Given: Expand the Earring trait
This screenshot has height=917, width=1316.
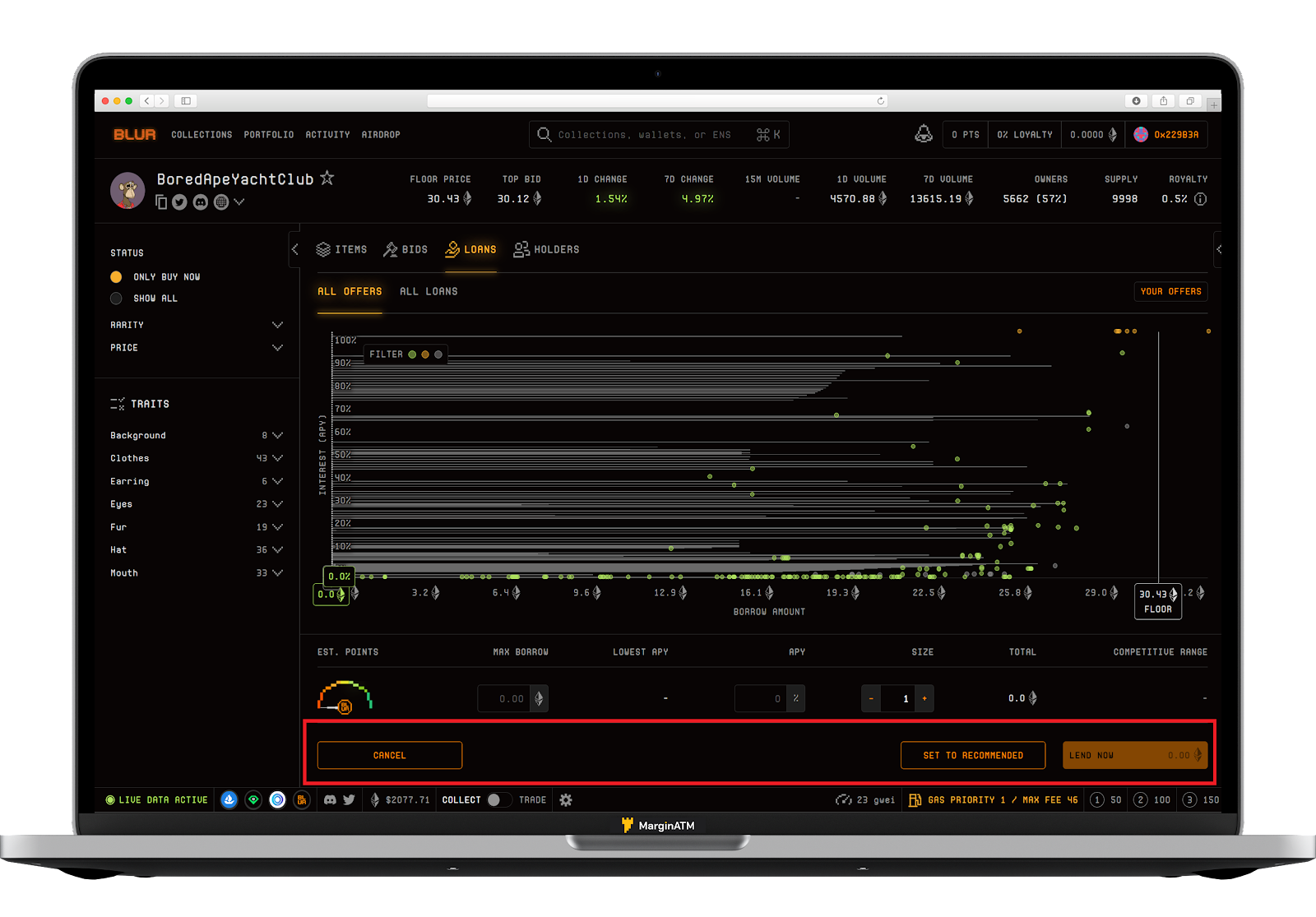Looking at the screenshot, I should pos(197,481).
